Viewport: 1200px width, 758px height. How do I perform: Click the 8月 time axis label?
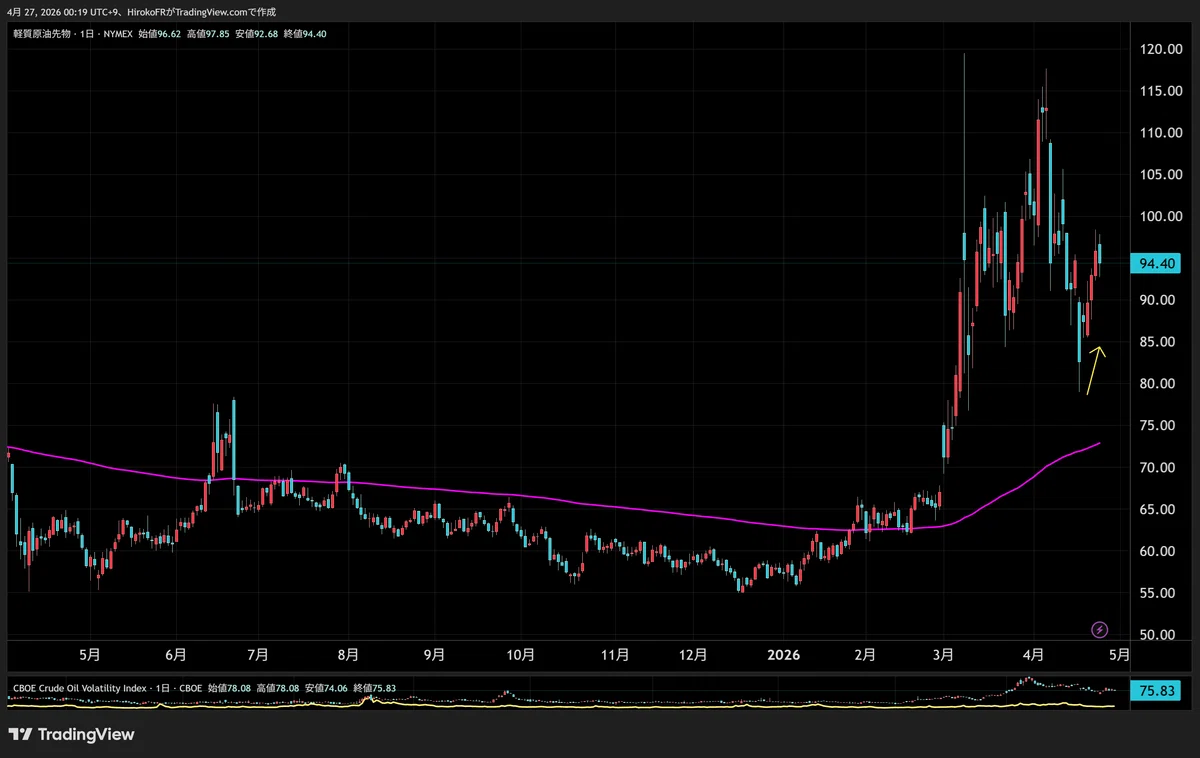(347, 656)
